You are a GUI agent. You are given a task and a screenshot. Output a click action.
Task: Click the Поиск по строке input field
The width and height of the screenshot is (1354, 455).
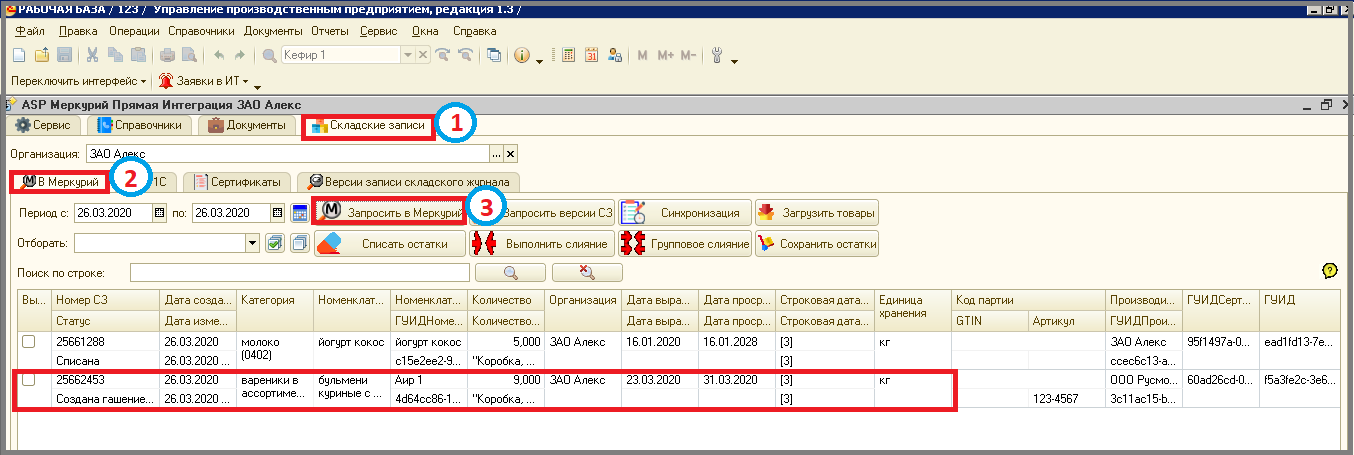coord(300,272)
